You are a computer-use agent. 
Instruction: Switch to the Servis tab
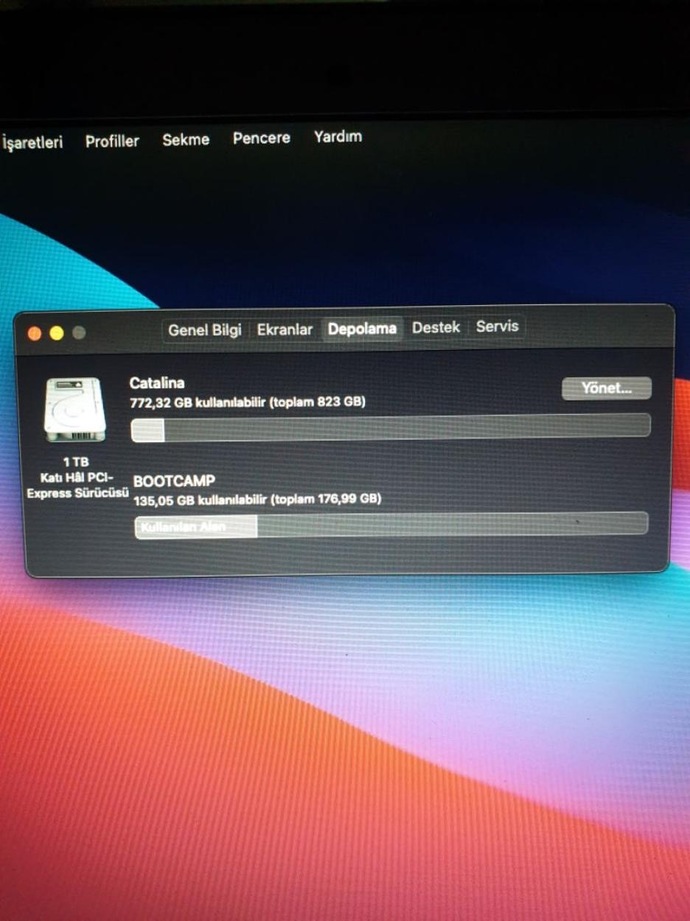(497, 326)
